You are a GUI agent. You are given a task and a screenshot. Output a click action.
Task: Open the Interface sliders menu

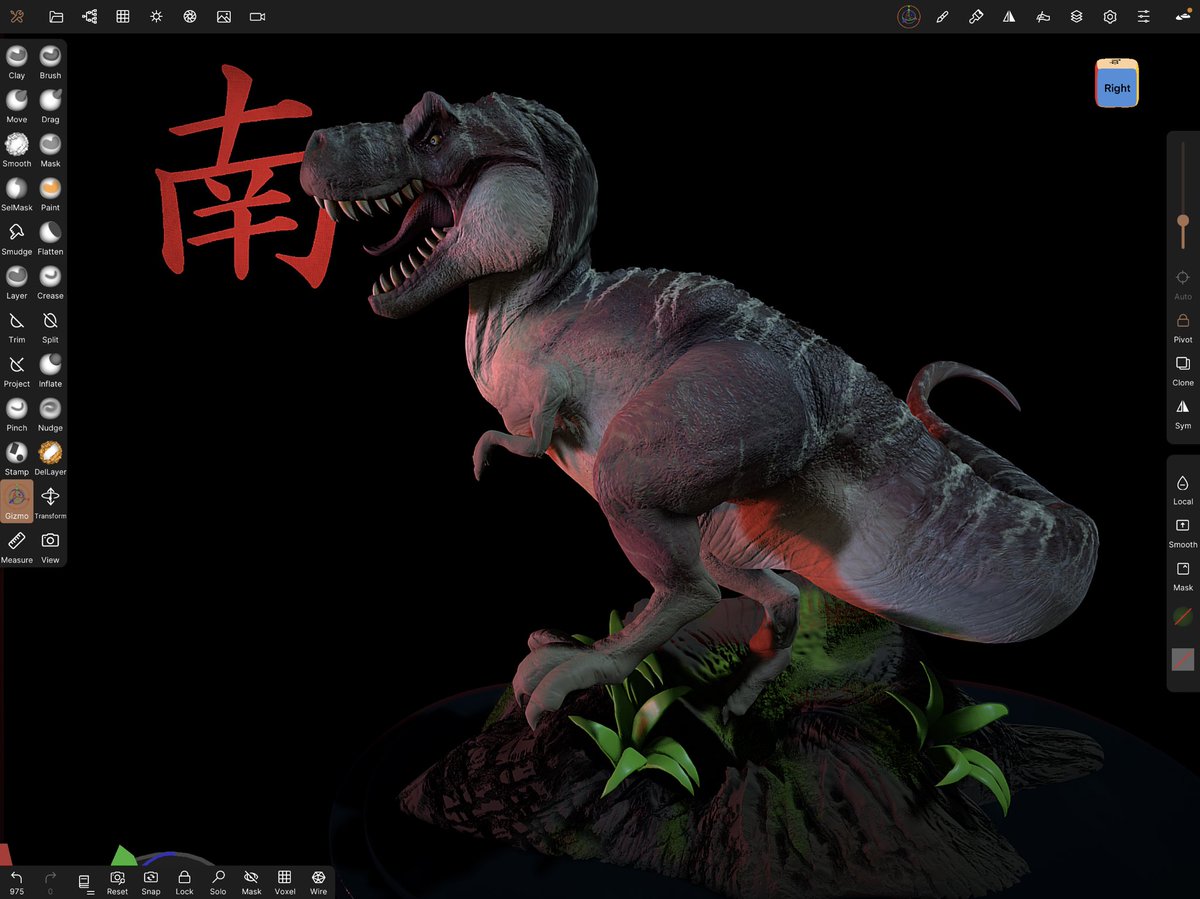[1143, 17]
